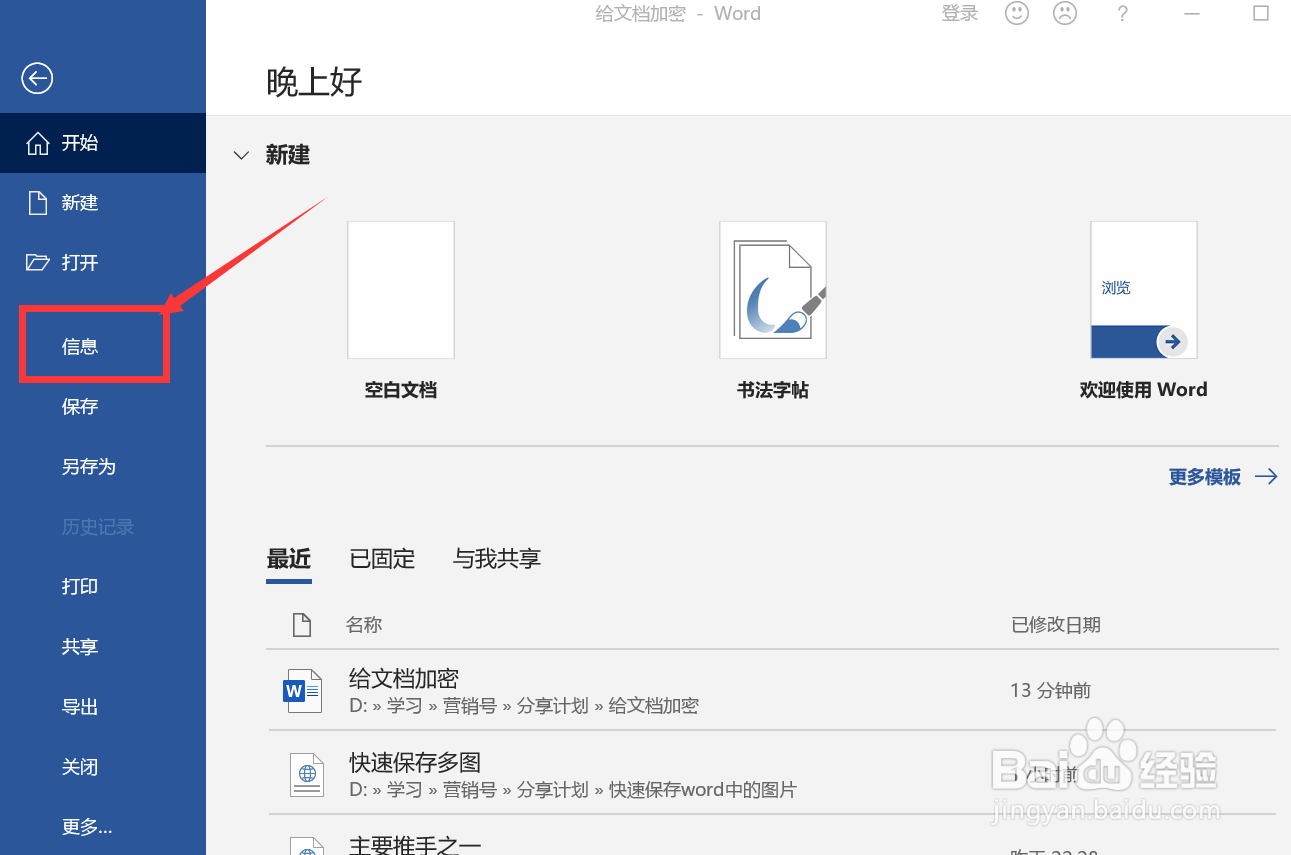Switch to the 已固定 tab
The image size is (1291, 855).
click(x=382, y=559)
